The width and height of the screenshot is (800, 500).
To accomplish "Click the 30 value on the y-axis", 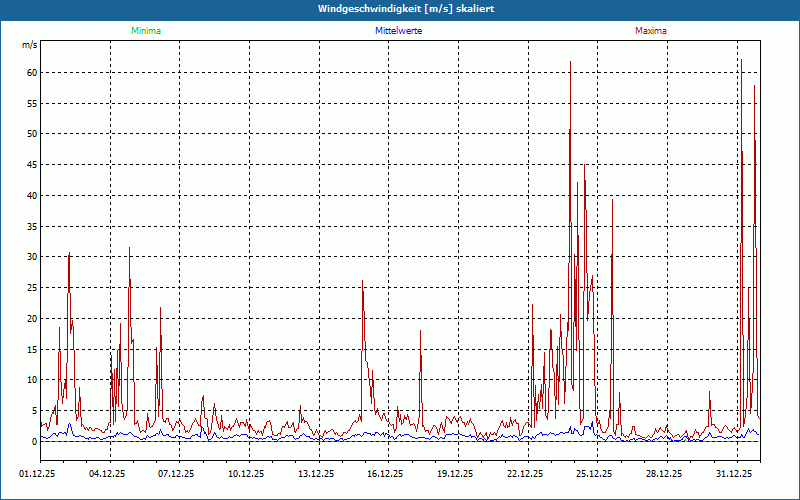I will 32,257.
